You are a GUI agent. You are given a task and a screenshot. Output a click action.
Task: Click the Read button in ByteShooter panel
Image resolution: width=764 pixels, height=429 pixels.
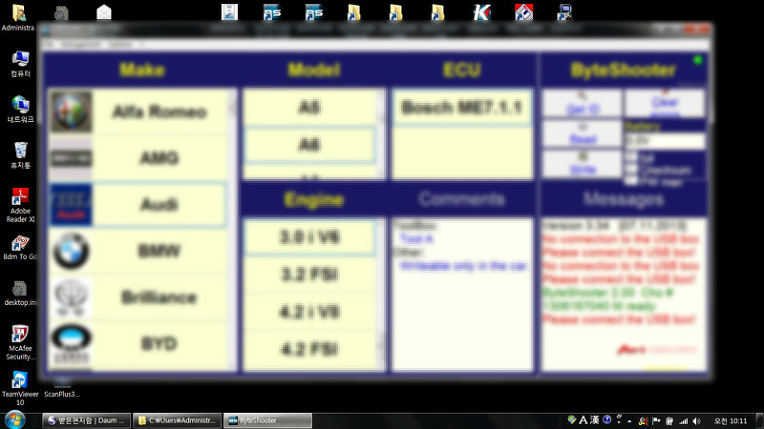[x=582, y=133]
